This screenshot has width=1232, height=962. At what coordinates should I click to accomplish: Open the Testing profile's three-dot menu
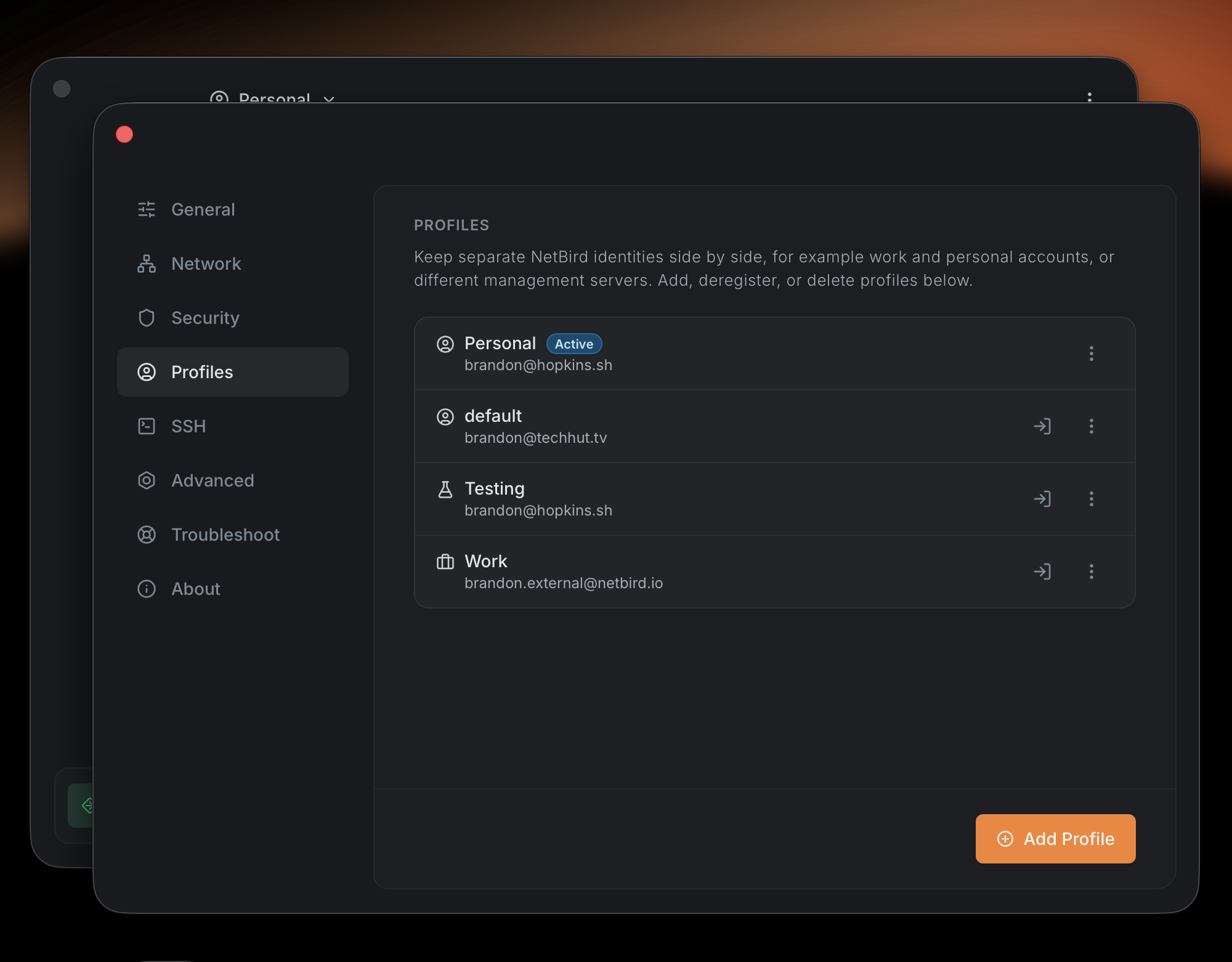pyautogui.click(x=1092, y=499)
